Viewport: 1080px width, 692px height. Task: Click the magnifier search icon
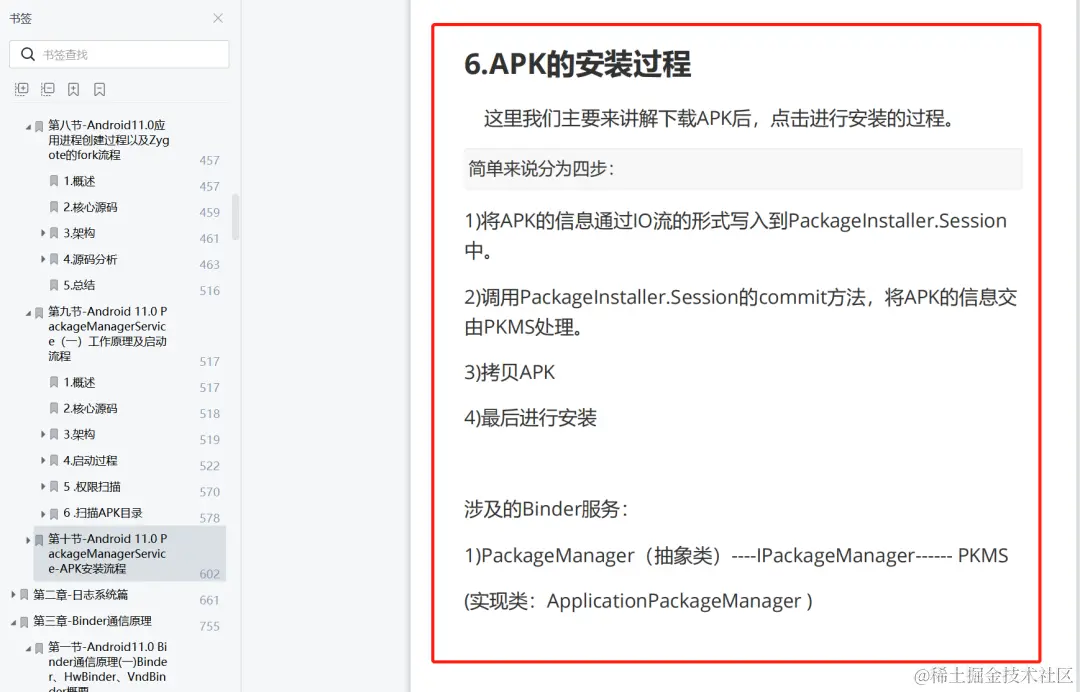pyautogui.click(x=28, y=54)
